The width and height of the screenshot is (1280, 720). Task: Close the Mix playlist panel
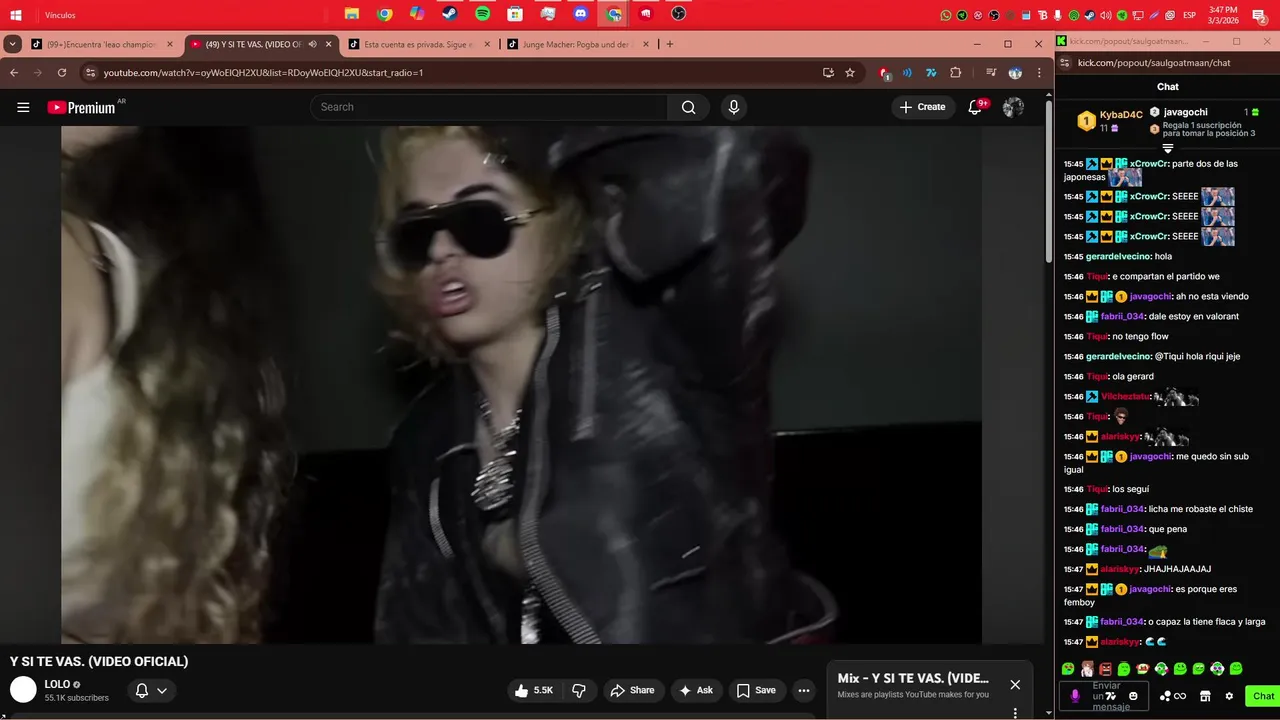(x=1015, y=685)
